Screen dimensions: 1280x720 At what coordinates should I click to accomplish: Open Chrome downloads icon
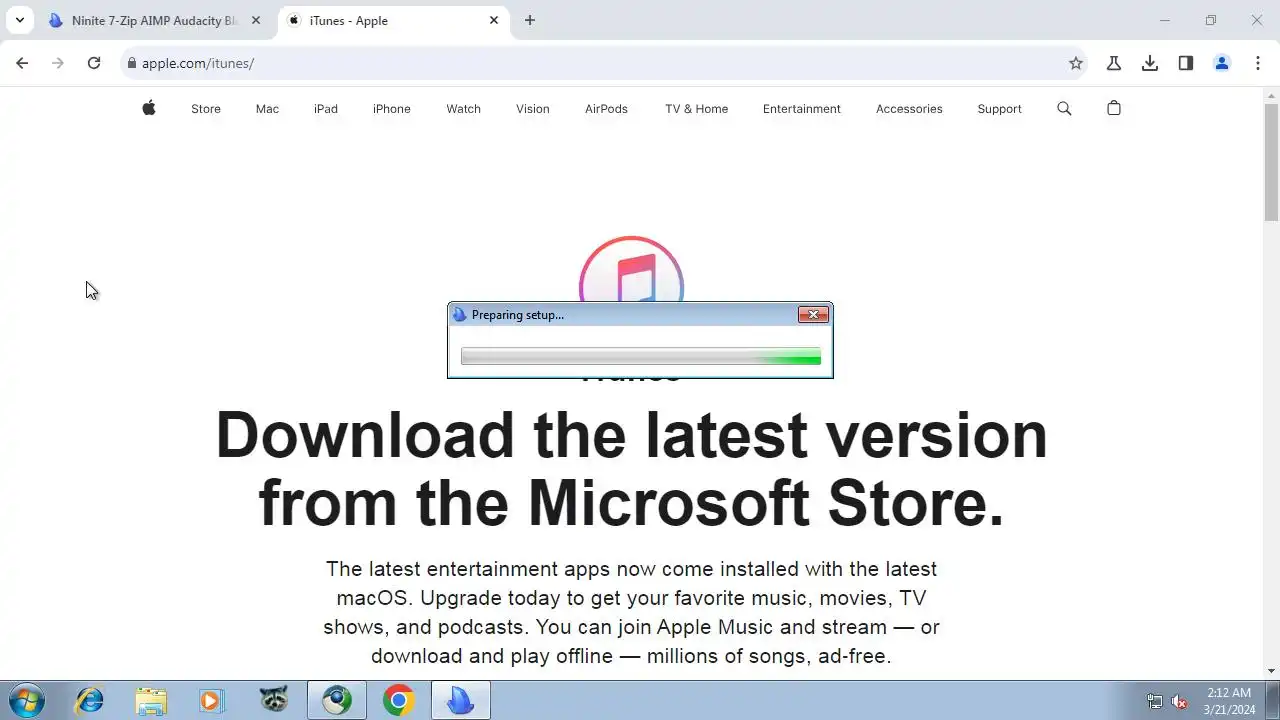pyautogui.click(x=1150, y=63)
